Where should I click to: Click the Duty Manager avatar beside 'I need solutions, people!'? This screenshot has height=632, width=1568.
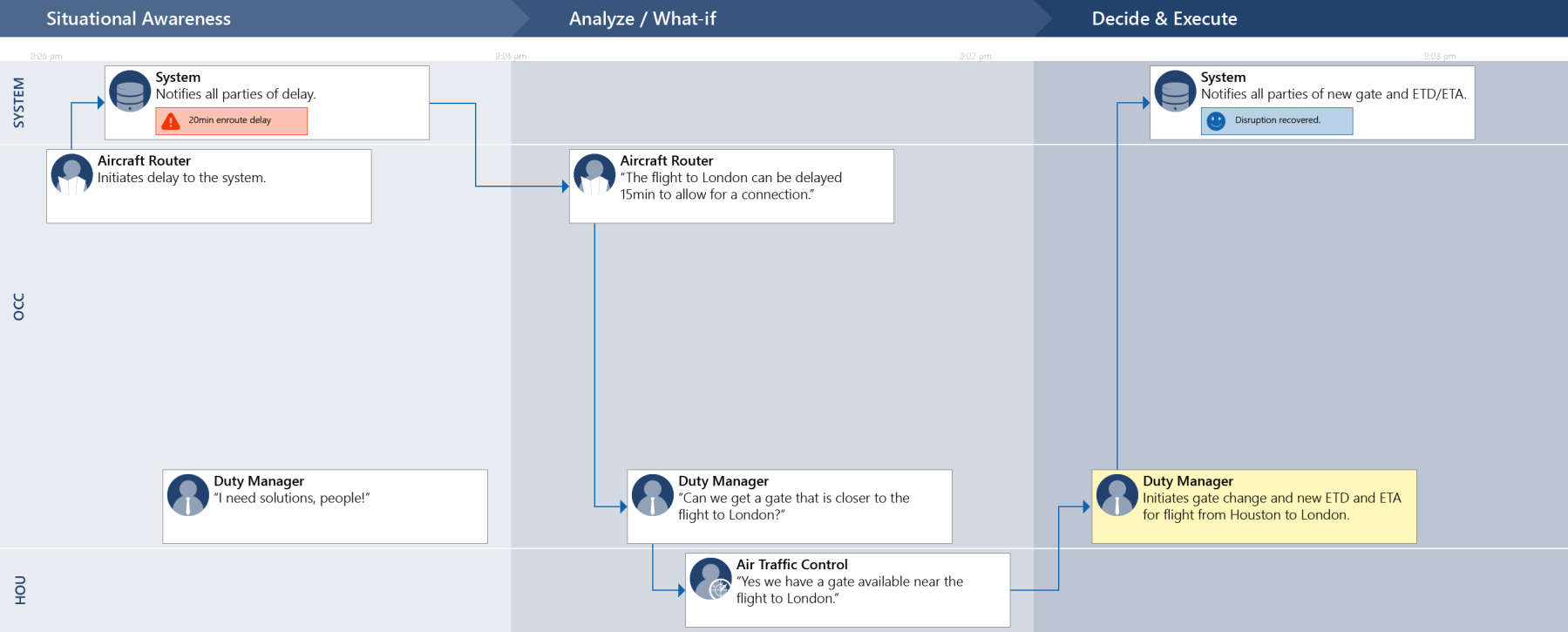coord(187,495)
